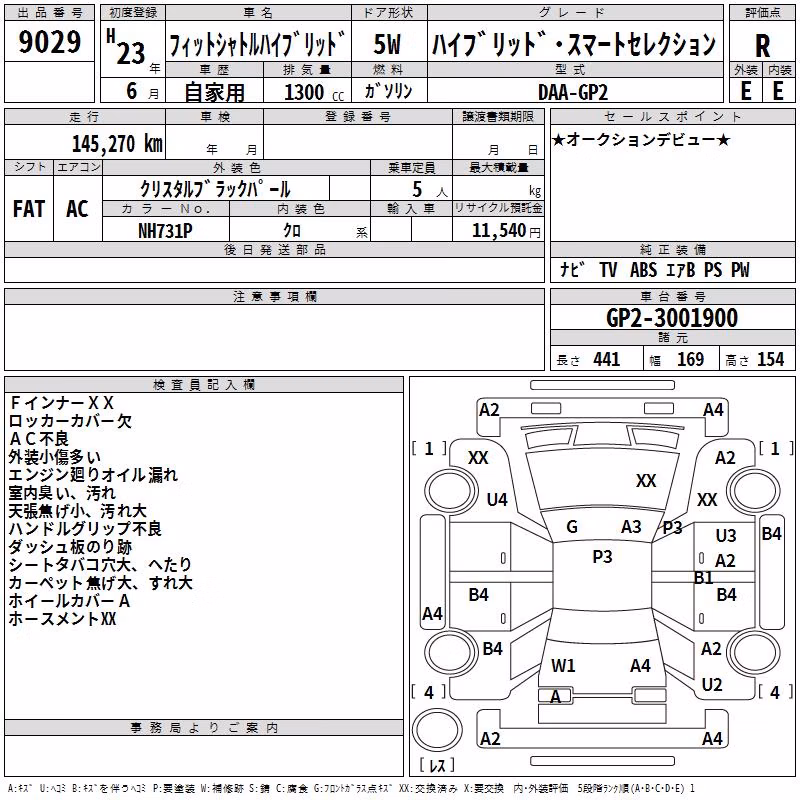
Task: Click the U2 dent mark on diagram
Action: [712, 684]
